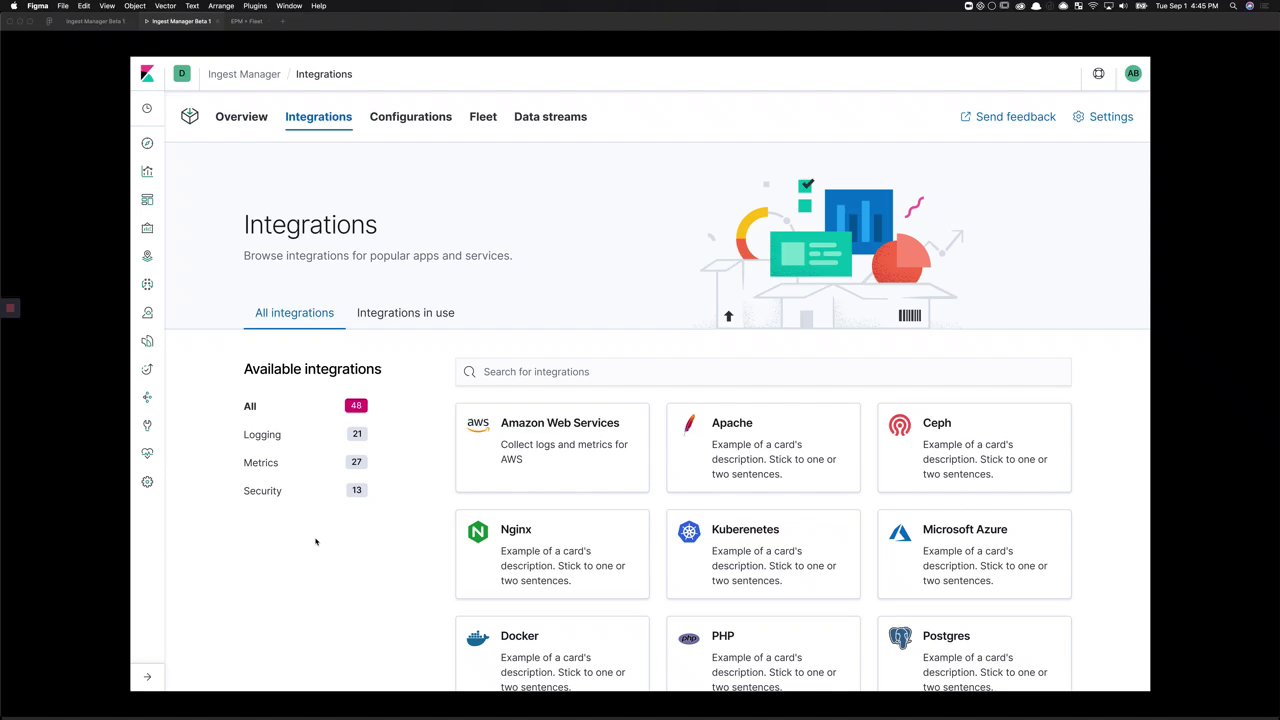Open Uptime icon in sidebar
This screenshot has width=1280, height=720.
point(147,369)
